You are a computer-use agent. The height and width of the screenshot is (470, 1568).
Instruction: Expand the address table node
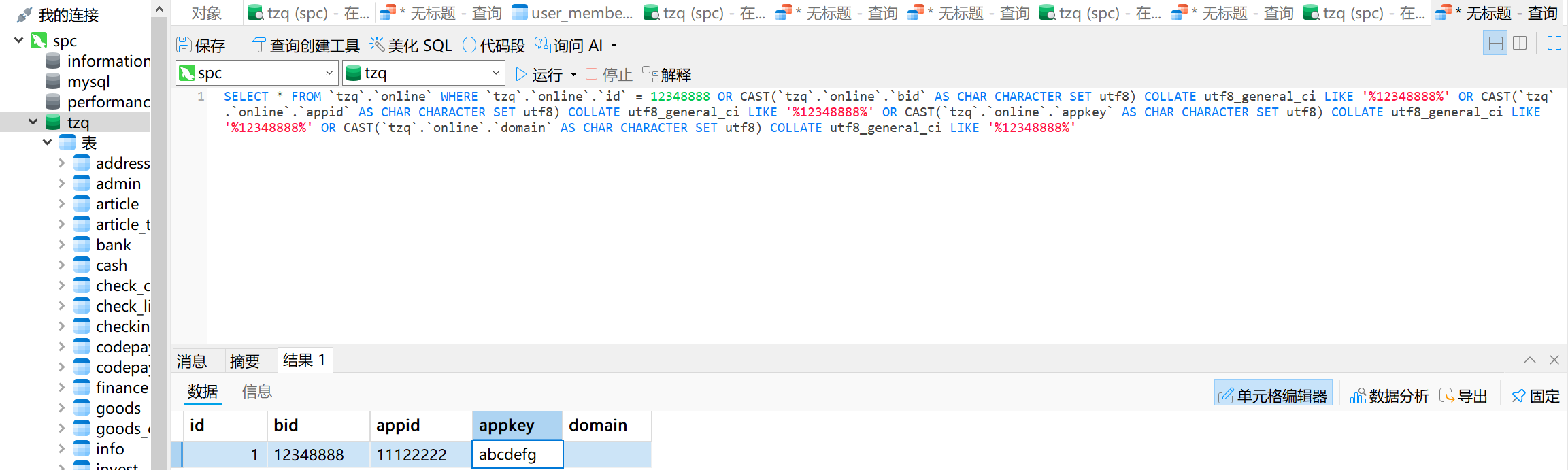tap(62, 163)
